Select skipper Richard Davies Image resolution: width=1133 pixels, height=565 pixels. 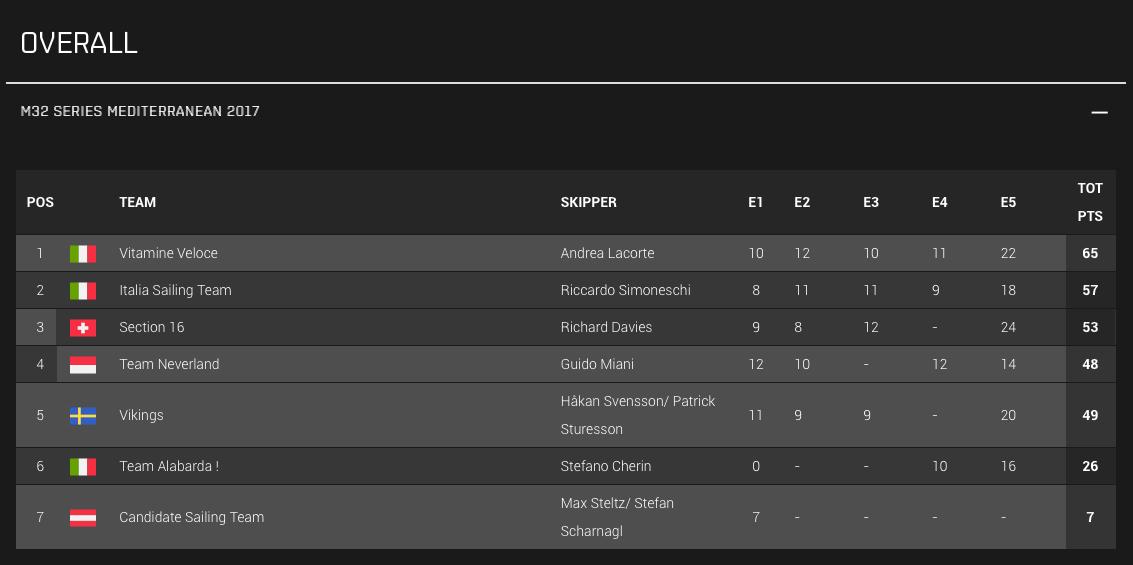coord(606,327)
